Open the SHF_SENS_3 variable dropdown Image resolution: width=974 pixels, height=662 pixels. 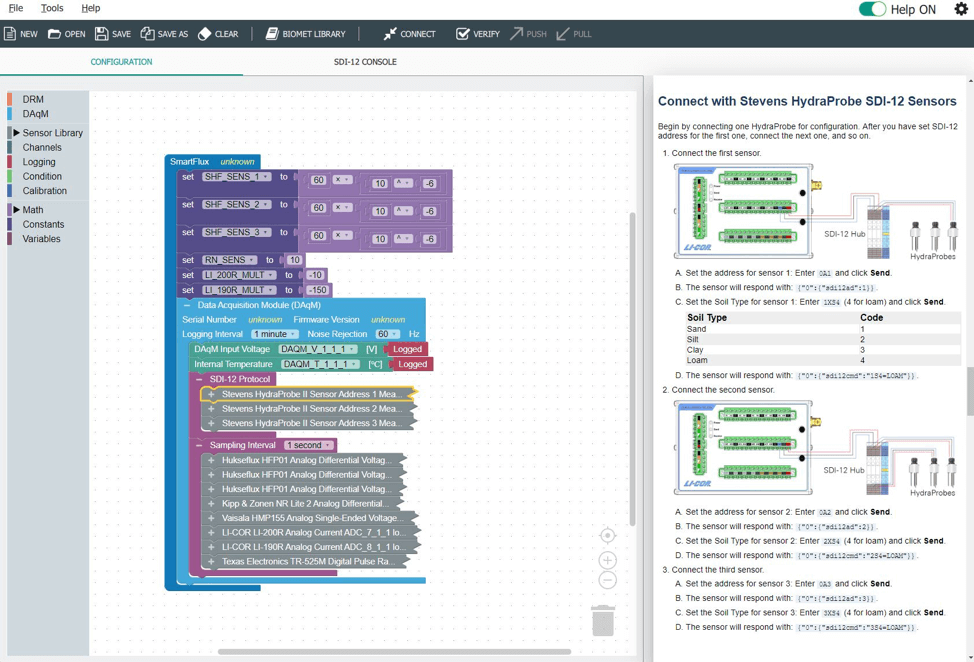237,232
